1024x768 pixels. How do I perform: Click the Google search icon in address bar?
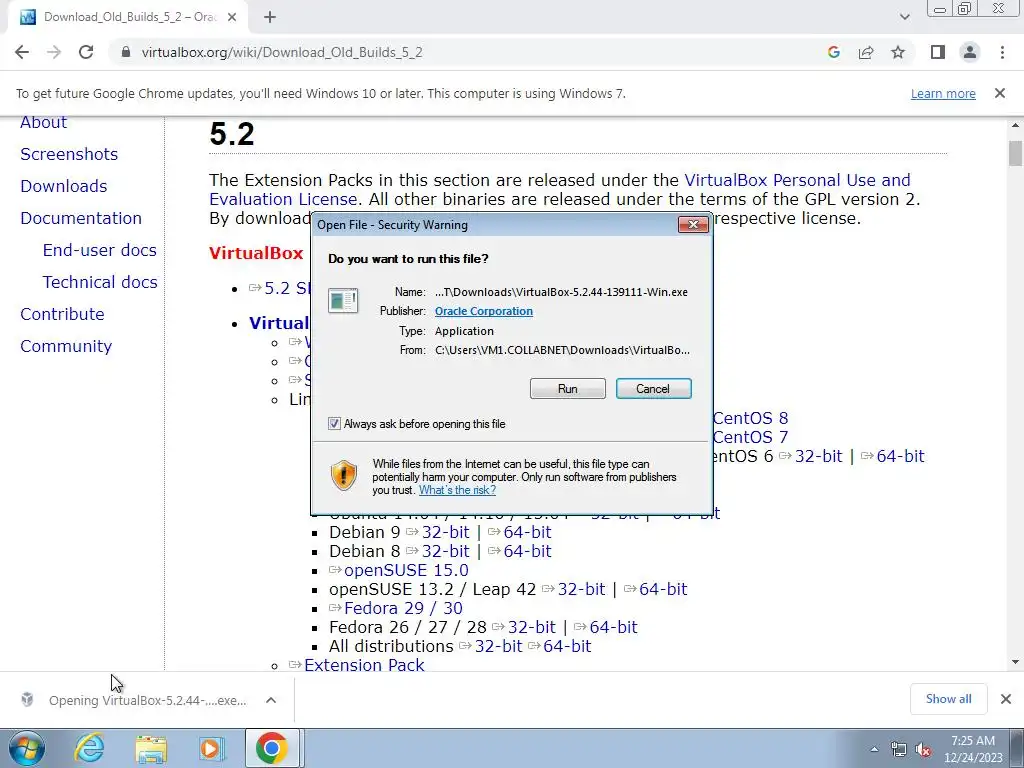tap(833, 52)
